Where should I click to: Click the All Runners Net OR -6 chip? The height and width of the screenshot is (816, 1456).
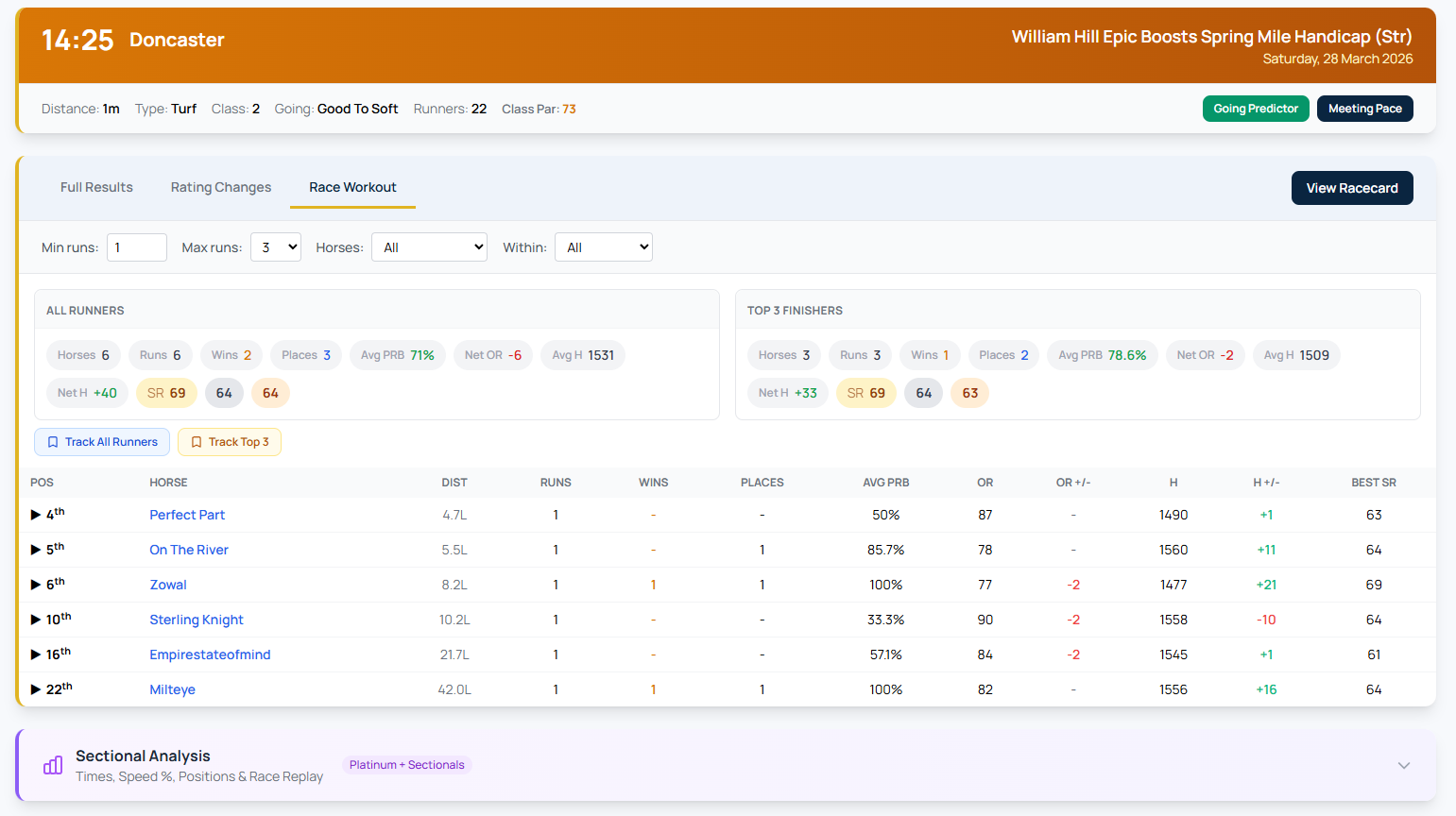(x=493, y=355)
